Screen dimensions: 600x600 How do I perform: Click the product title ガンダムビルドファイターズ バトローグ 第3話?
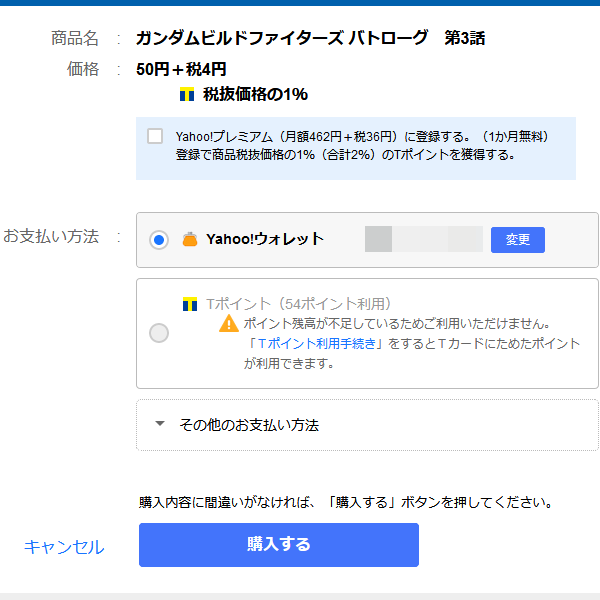310,38
